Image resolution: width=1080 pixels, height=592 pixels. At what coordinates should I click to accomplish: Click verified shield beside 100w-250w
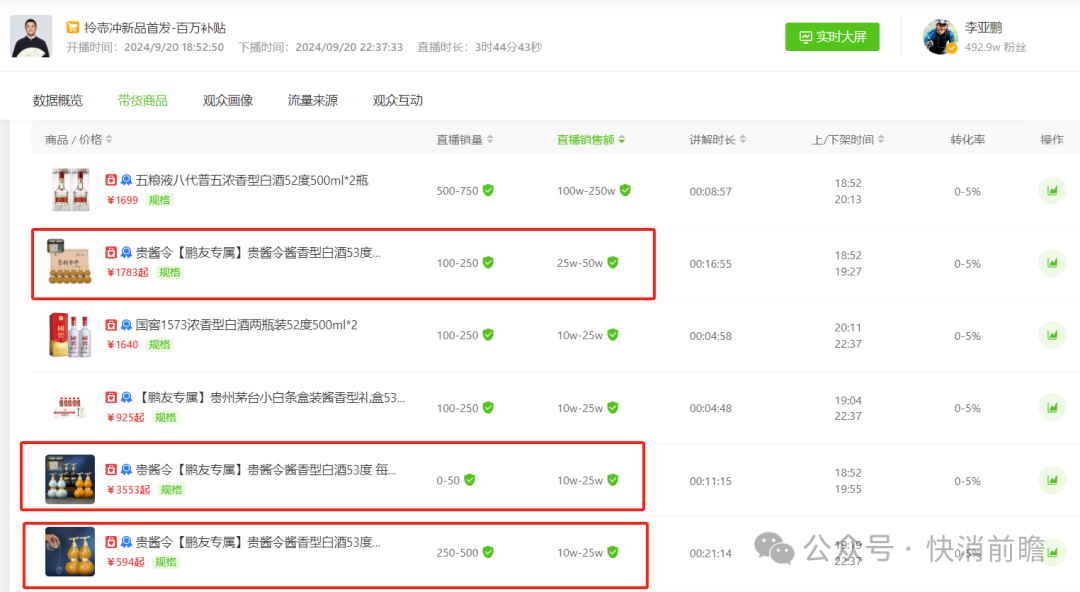(625, 190)
